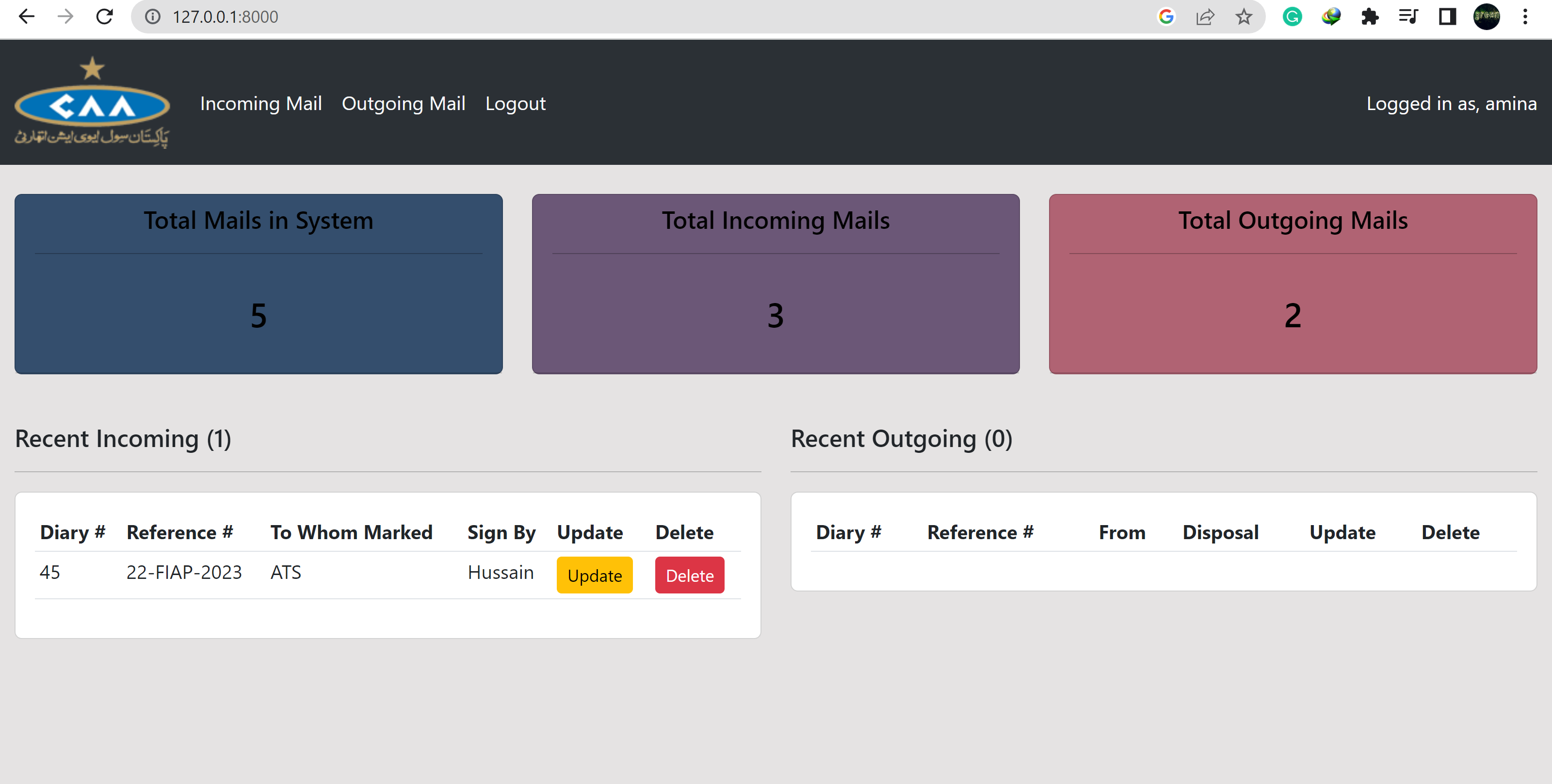Click the Google icon in the toolbar
The image size is (1552, 784).
1167,16
